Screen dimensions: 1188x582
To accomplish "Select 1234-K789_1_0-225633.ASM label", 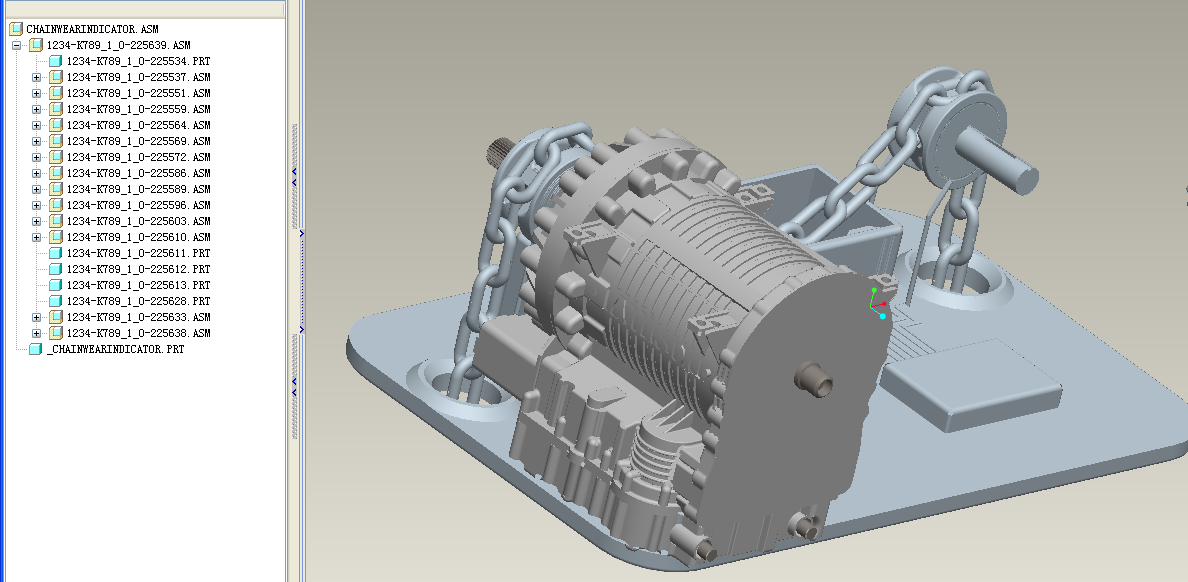I will click(x=139, y=318).
